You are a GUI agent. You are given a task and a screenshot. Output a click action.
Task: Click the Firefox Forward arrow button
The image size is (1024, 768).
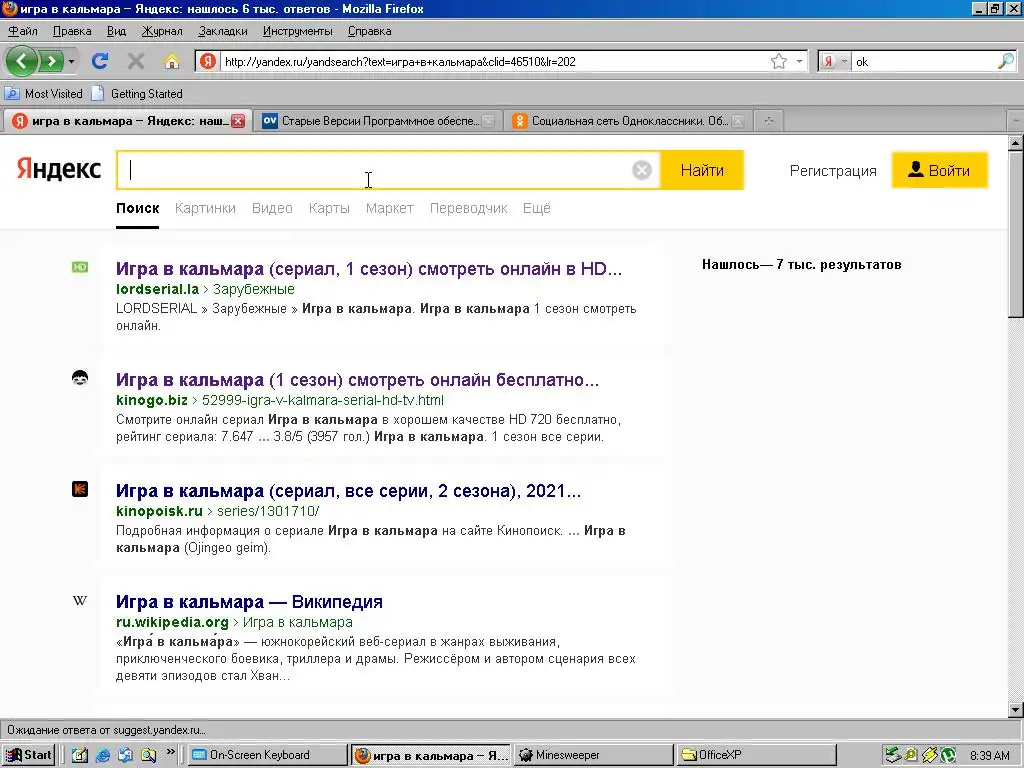[51, 61]
